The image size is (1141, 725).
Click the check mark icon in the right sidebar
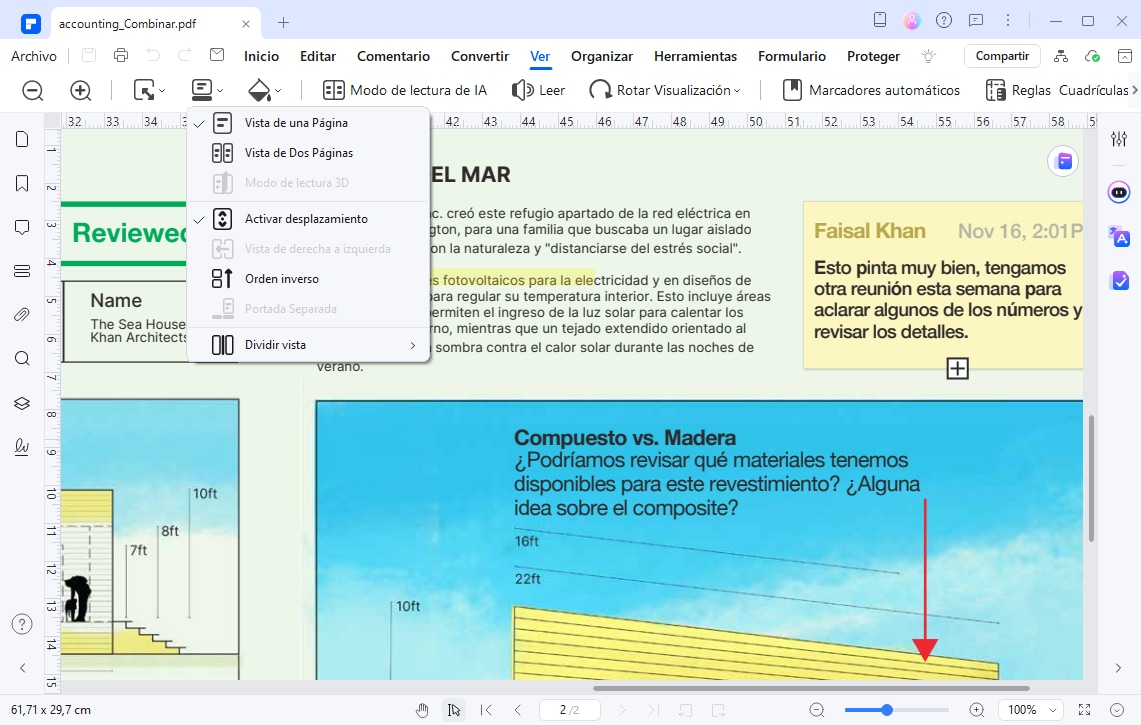[x=1120, y=280]
